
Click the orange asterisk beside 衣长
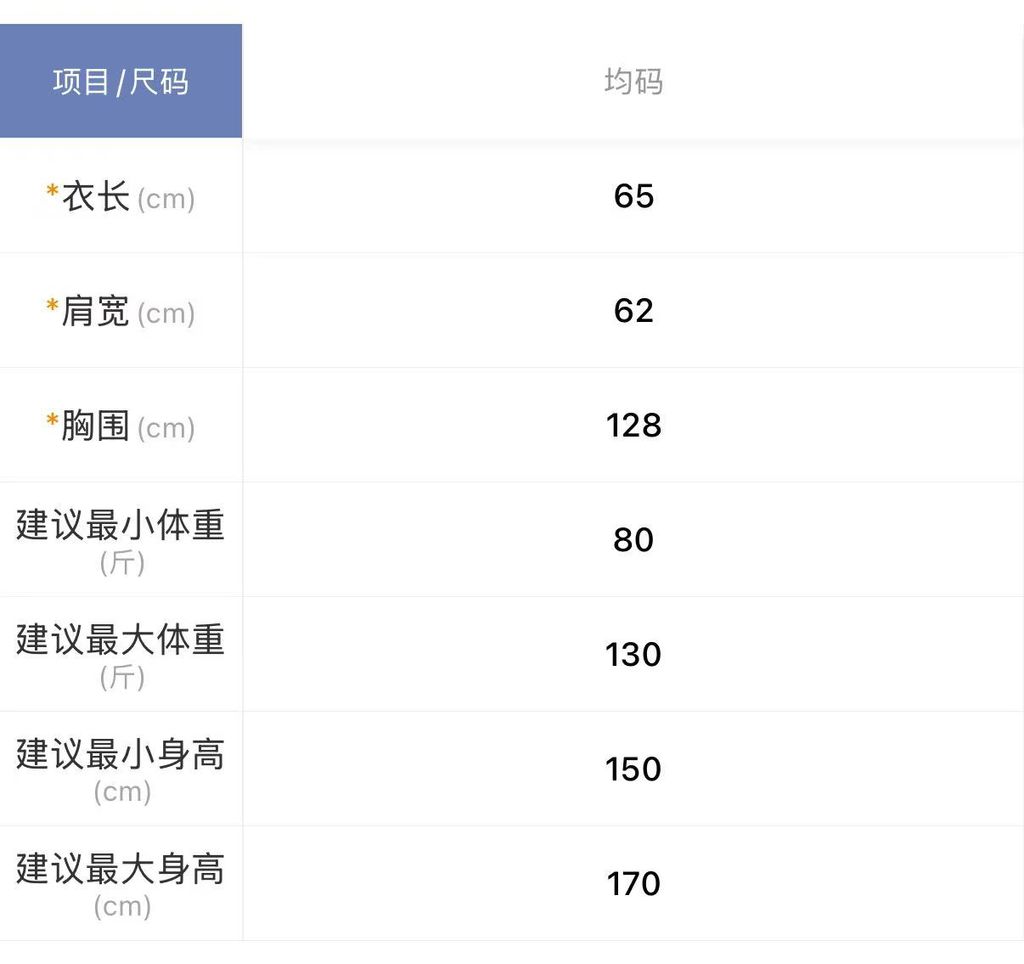pyautogui.click(x=52, y=192)
